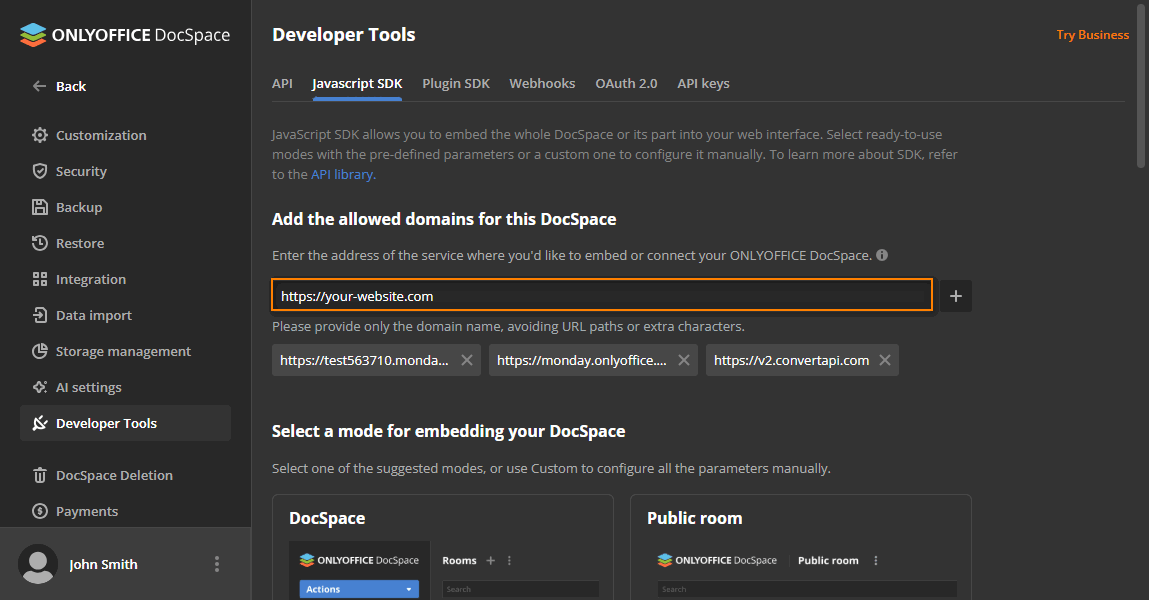The image size is (1149, 600).
Task: Click the Storage management pie icon
Action: point(40,351)
